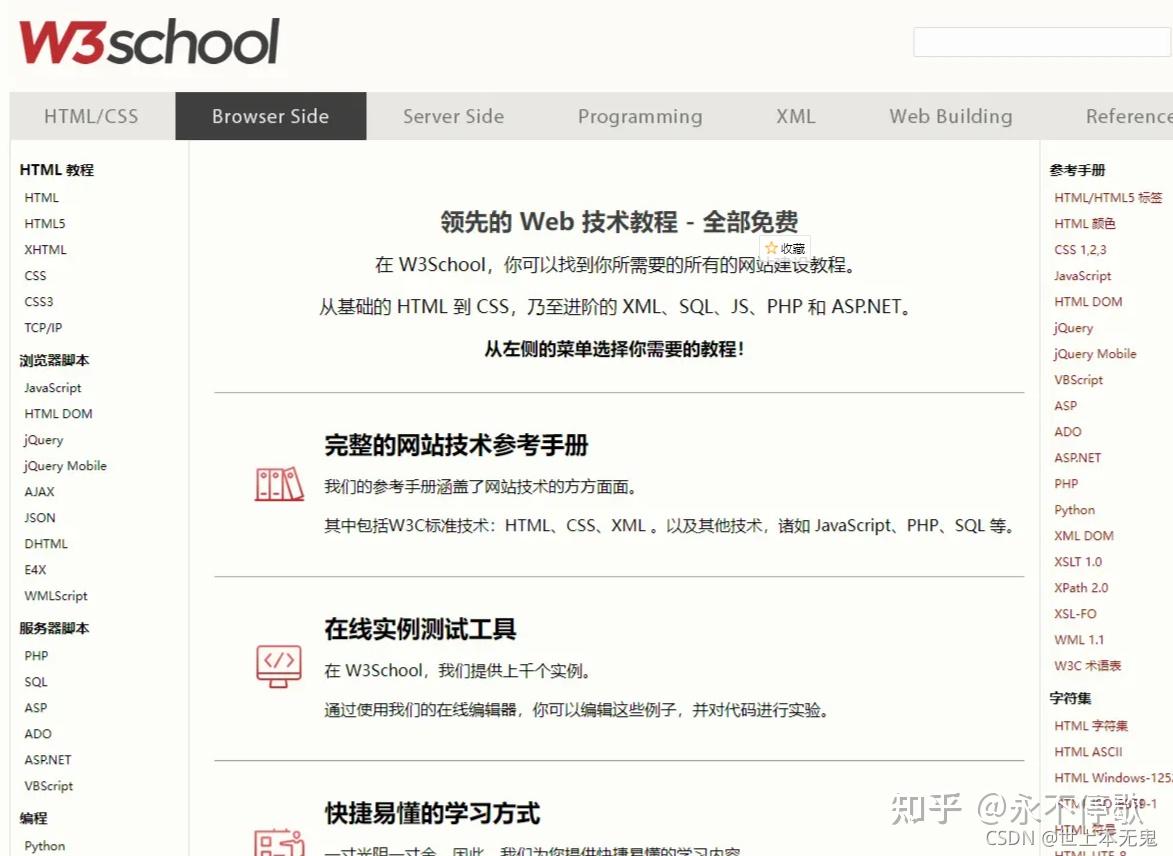
Task: Open PHP reference in right sidebar
Action: 1067,484
